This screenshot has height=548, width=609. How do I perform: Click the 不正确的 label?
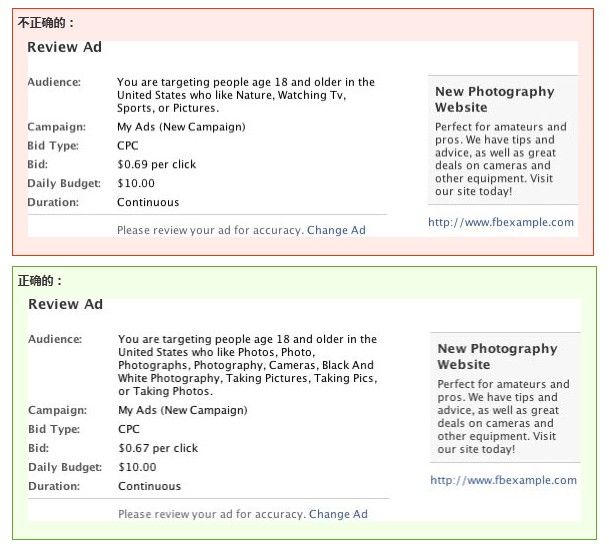pos(46,22)
